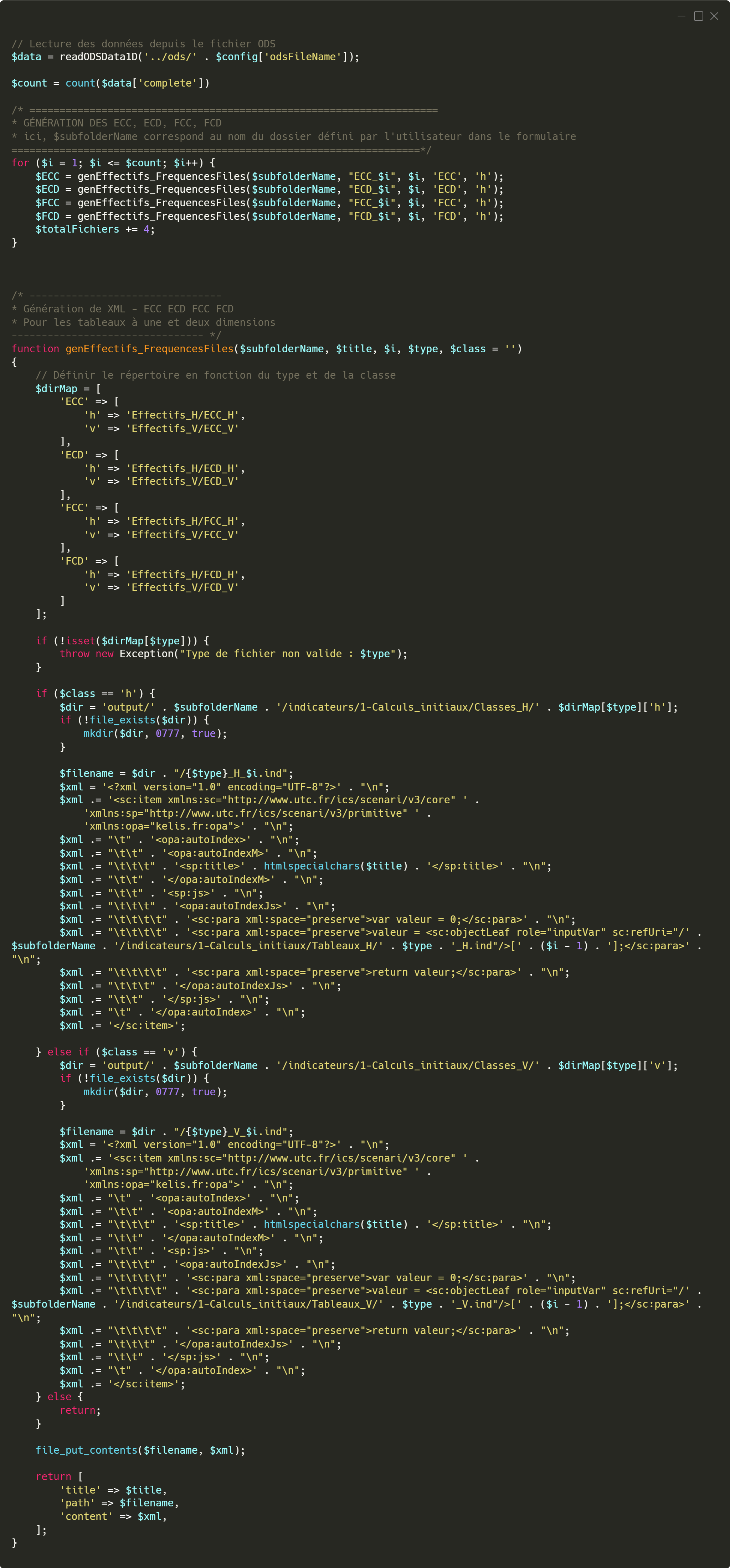Click the 'for ($i = 1; $i <= $count; $i++)' line

(113, 163)
